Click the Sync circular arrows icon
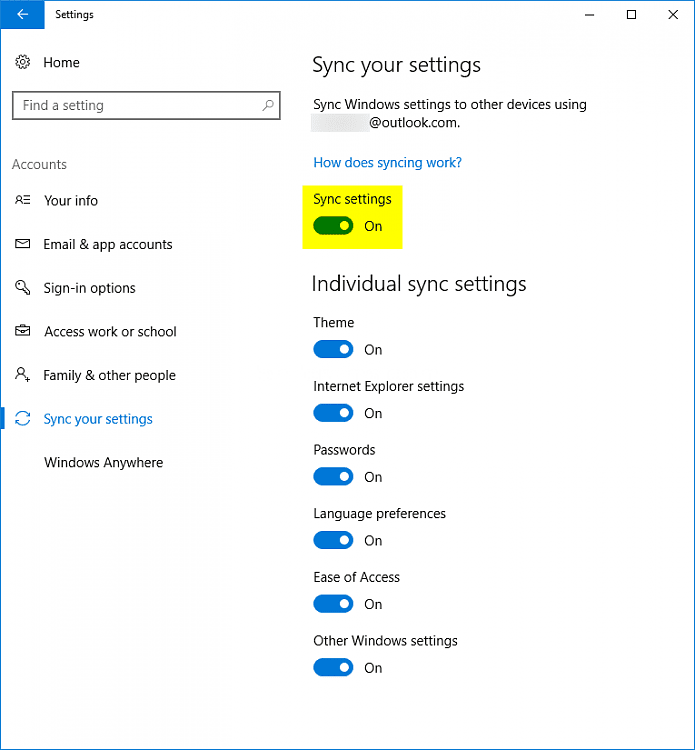 click(22, 419)
